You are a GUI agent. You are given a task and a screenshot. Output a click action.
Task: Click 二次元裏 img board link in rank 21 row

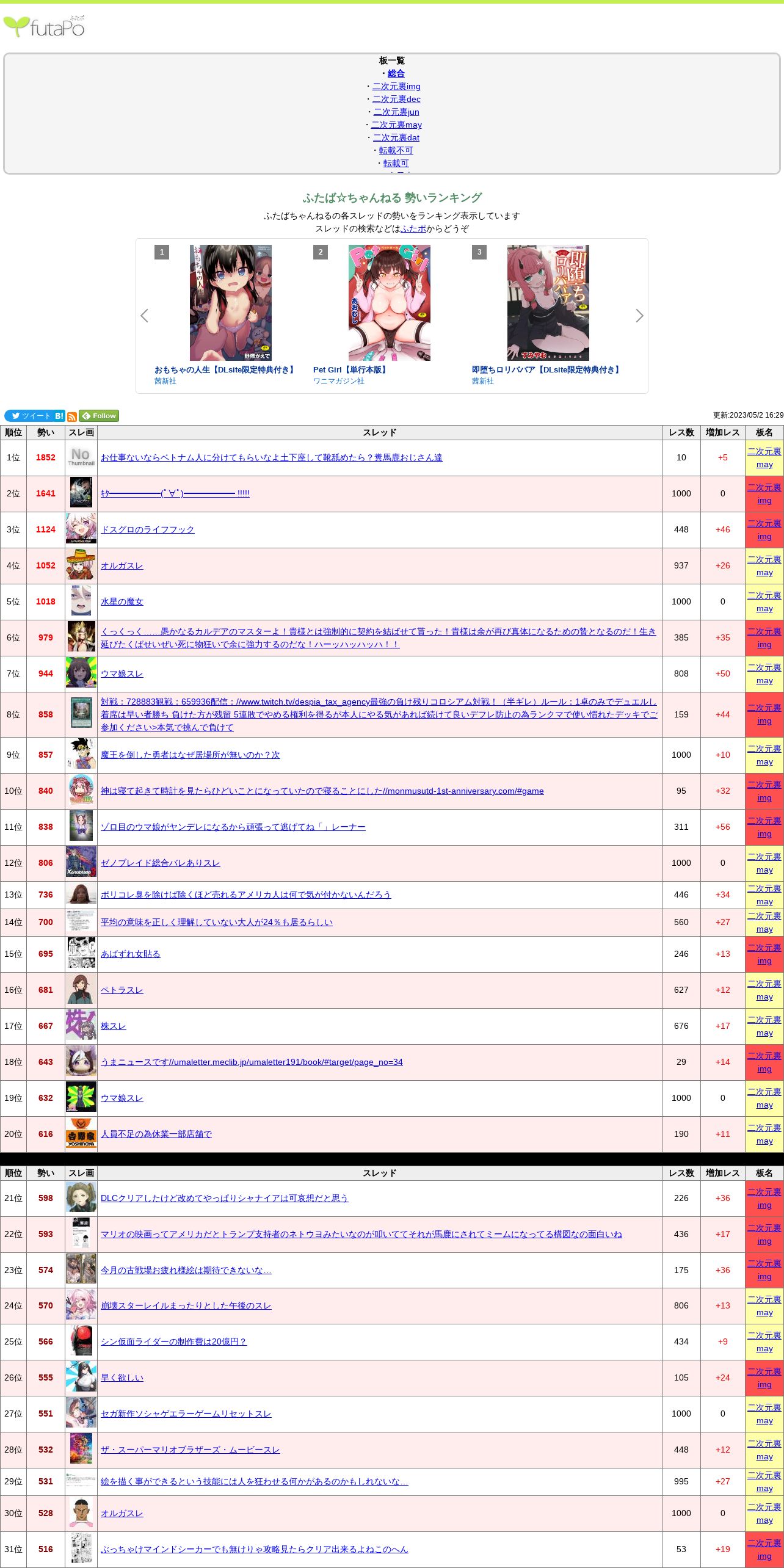point(764,1199)
